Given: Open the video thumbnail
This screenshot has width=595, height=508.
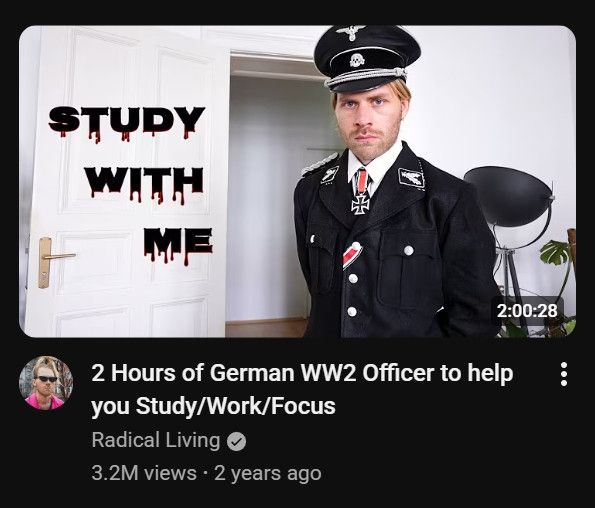Looking at the screenshot, I should coord(298,181).
